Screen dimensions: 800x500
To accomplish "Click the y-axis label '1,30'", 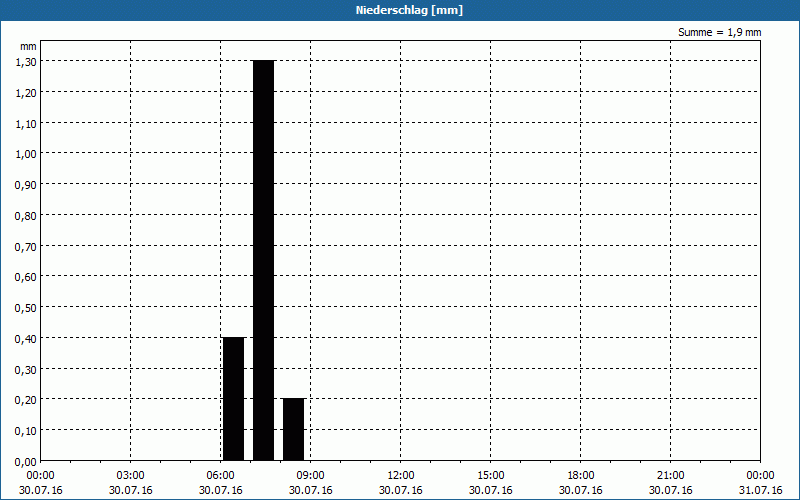I will coord(26,62).
